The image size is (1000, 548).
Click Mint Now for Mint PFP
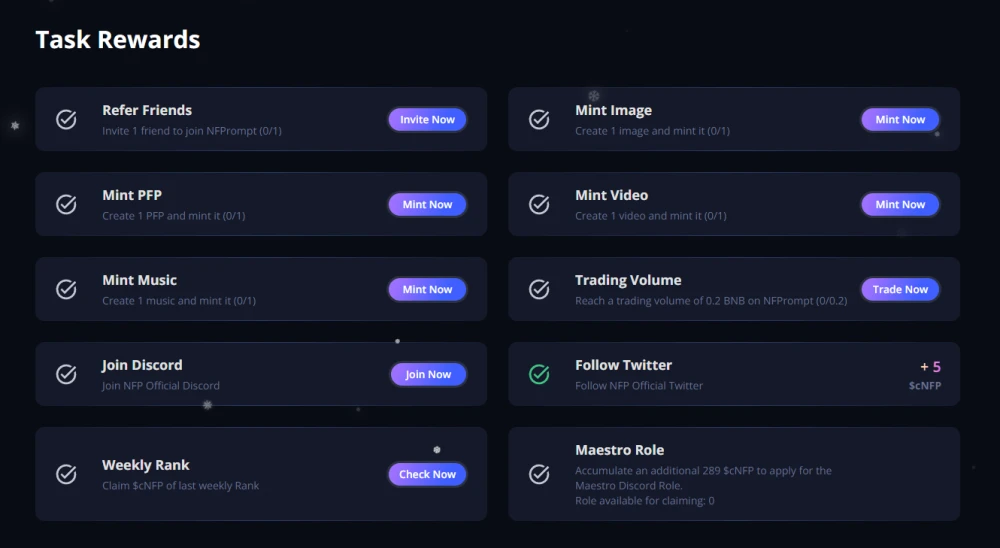click(x=427, y=204)
